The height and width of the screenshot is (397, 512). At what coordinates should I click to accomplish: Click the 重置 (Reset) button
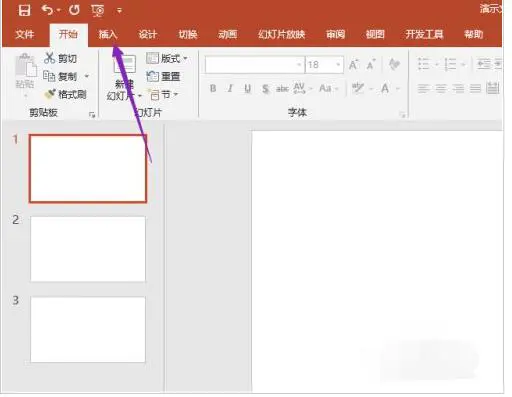click(163, 77)
